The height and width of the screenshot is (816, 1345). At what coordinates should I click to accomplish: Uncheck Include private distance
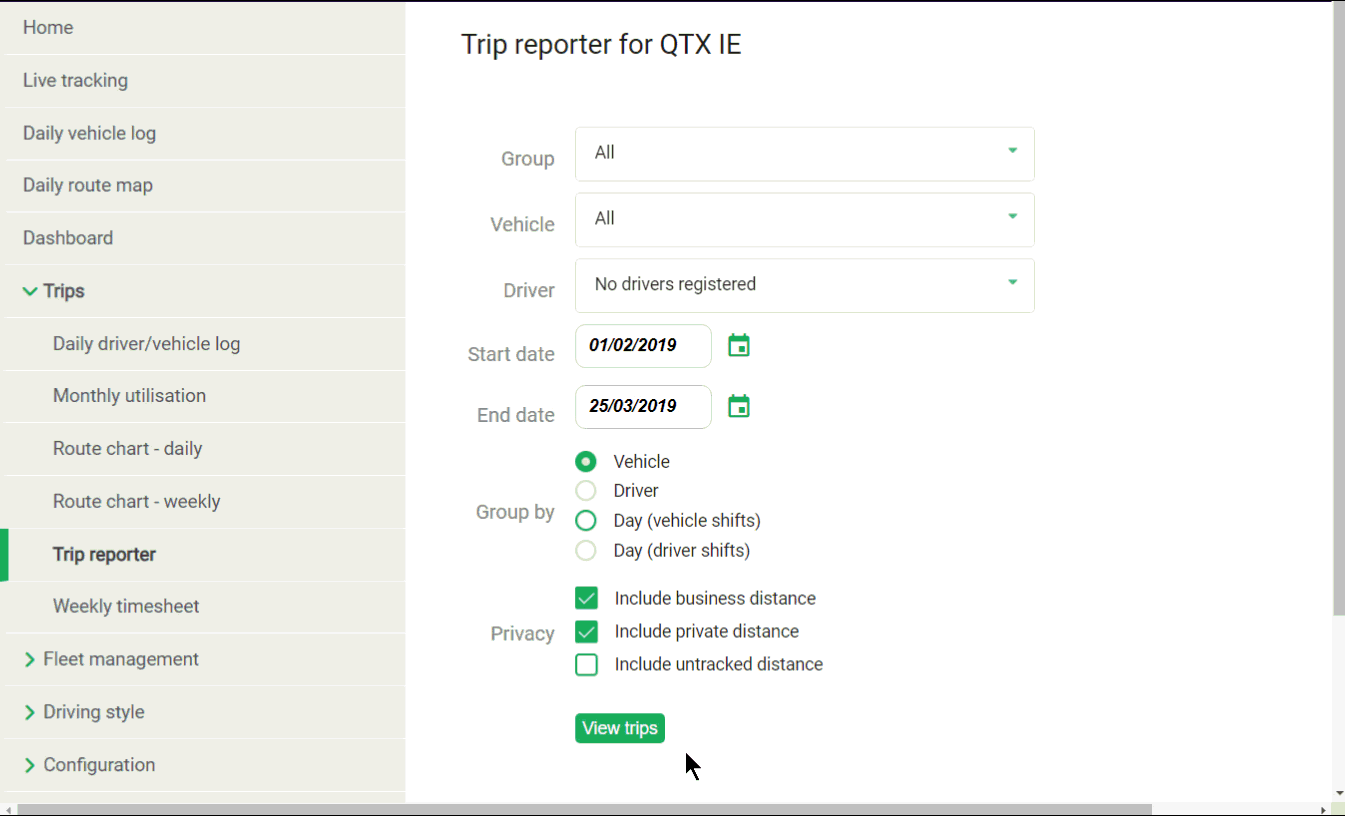point(587,632)
